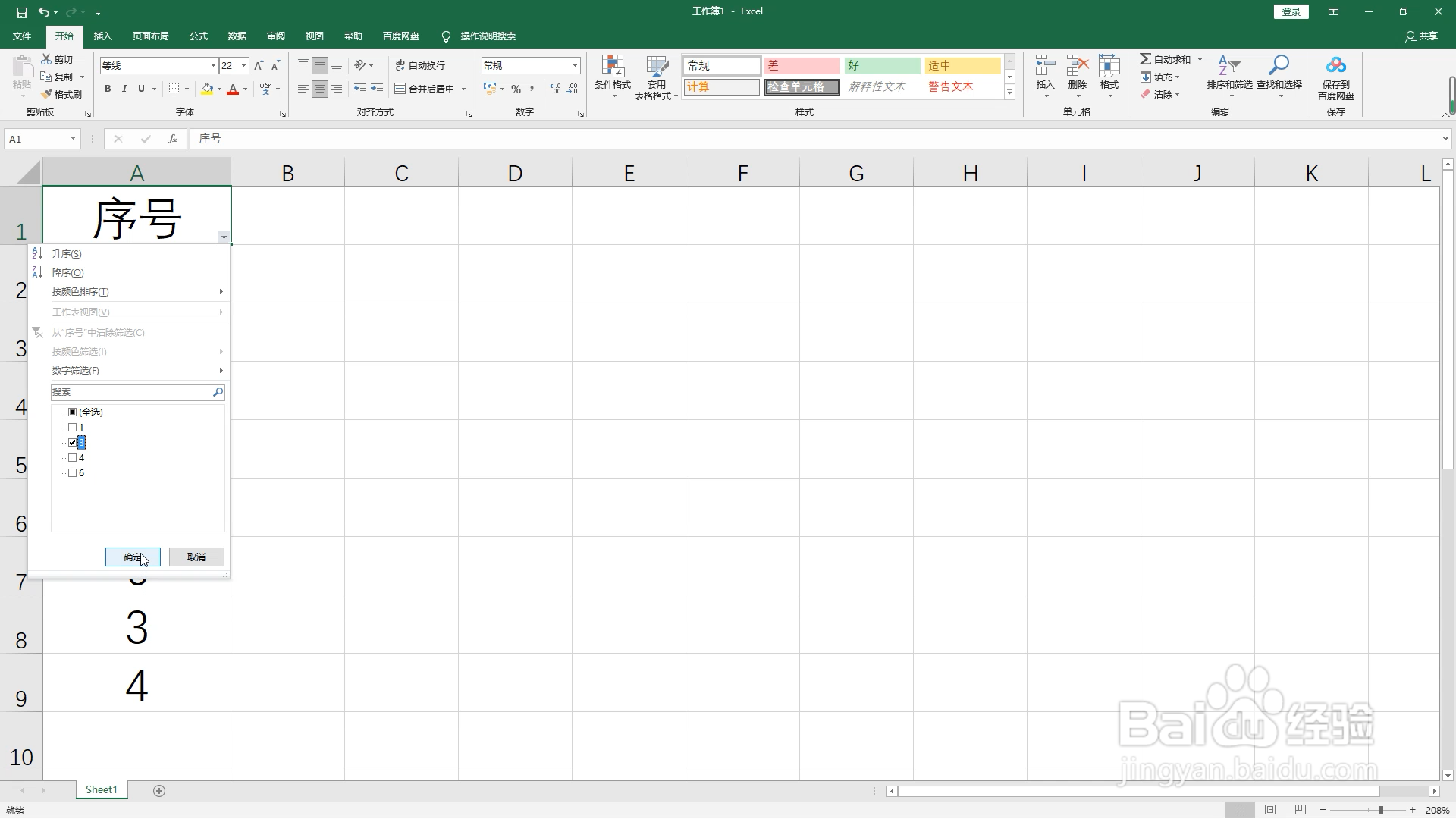Image resolution: width=1456 pixels, height=819 pixels.
Task: Click the Bad (差) cell style swatch
Action: pyautogui.click(x=802, y=66)
